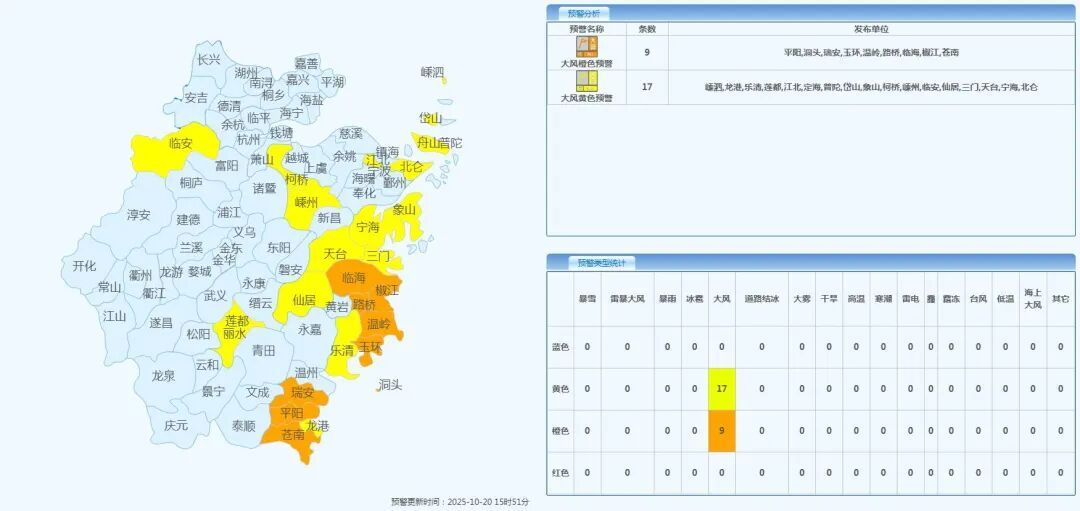
Task: Click the 发布单位 column header
Action: [x=871, y=29]
